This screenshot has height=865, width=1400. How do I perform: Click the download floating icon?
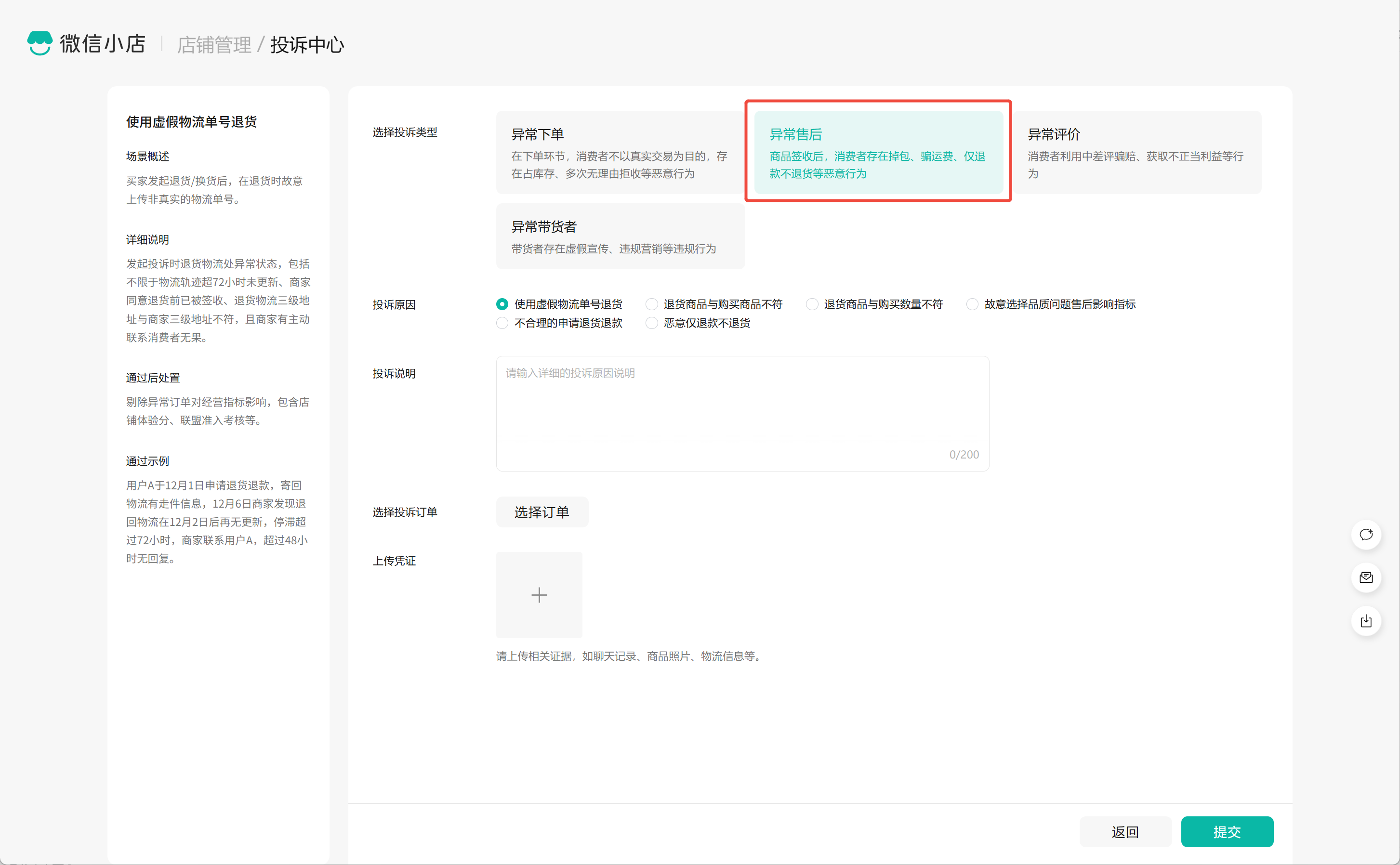click(x=1366, y=621)
